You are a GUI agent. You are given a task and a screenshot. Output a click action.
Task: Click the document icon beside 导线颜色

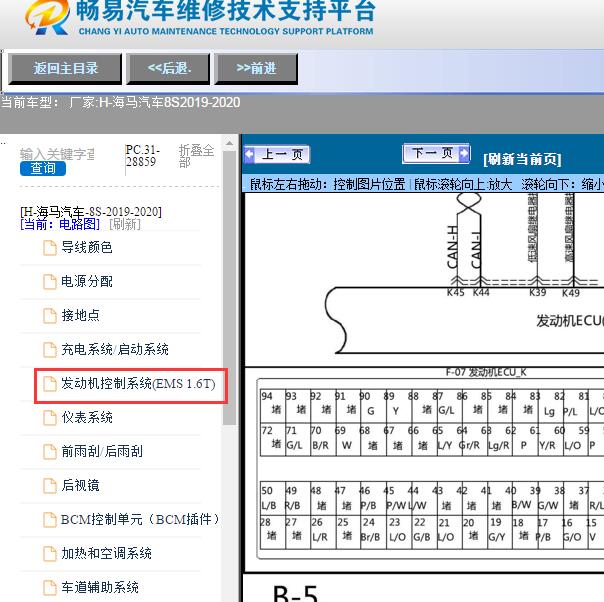50,248
